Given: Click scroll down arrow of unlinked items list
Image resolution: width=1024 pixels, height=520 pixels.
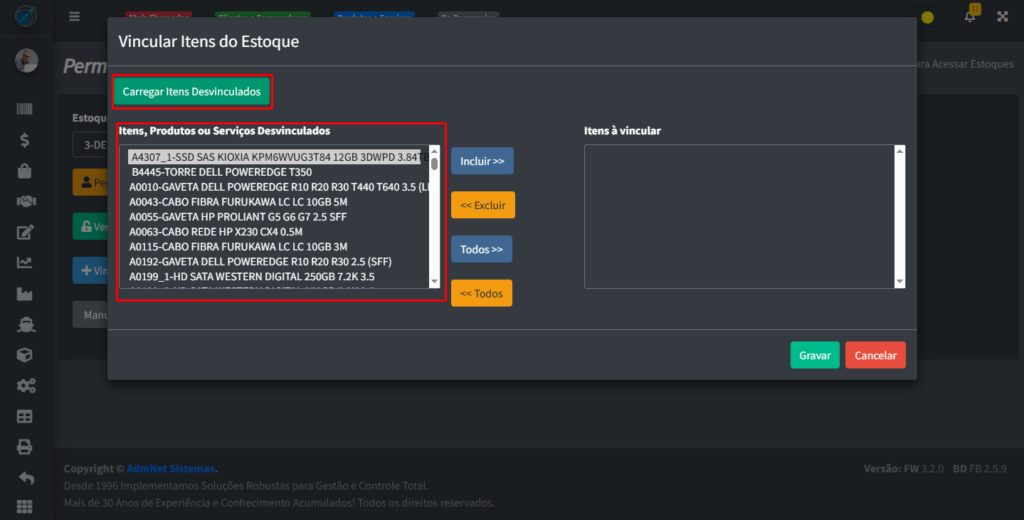Looking at the screenshot, I should click(434, 282).
